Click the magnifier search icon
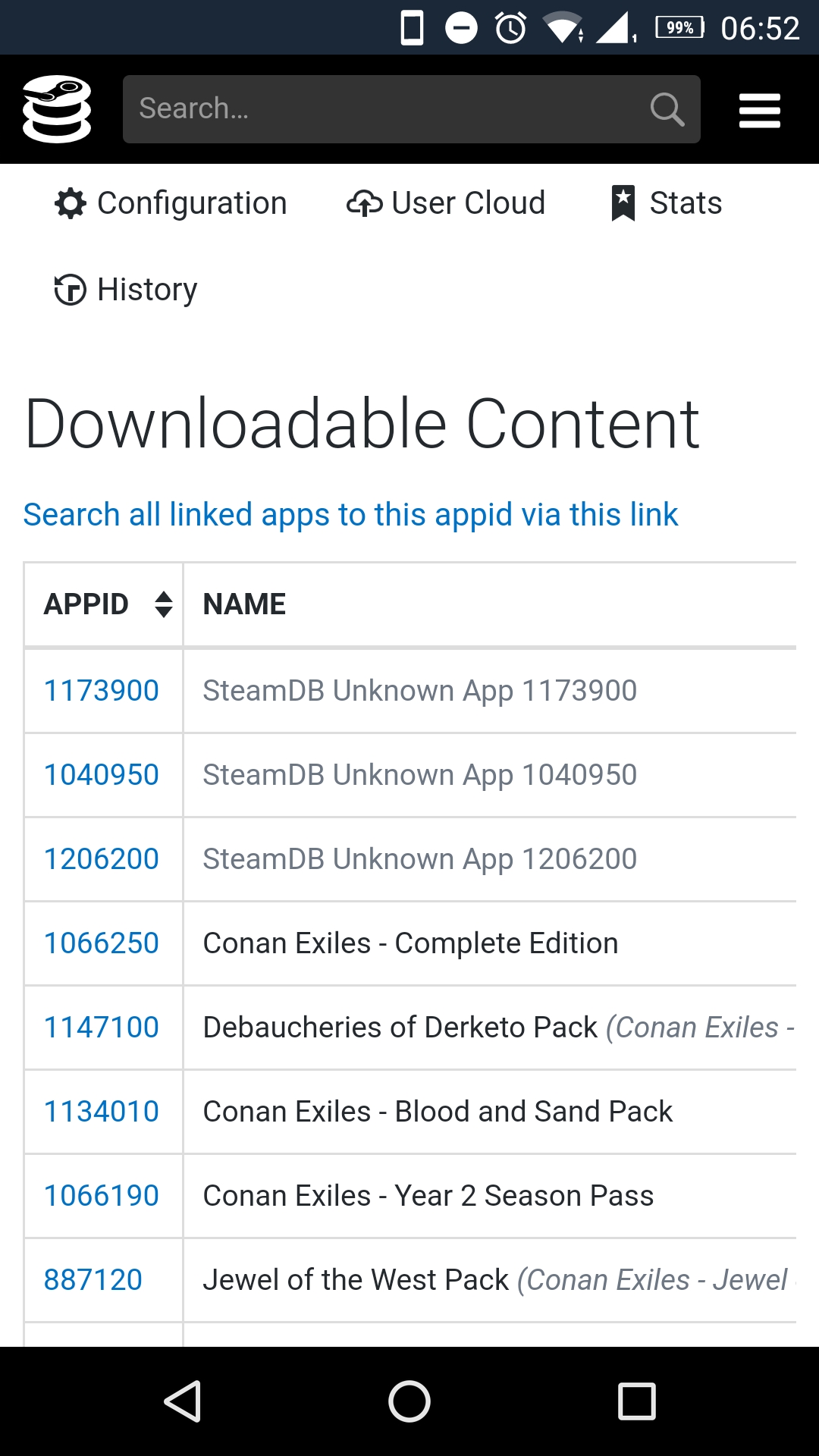This screenshot has width=819, height=1456. point(667,109)
